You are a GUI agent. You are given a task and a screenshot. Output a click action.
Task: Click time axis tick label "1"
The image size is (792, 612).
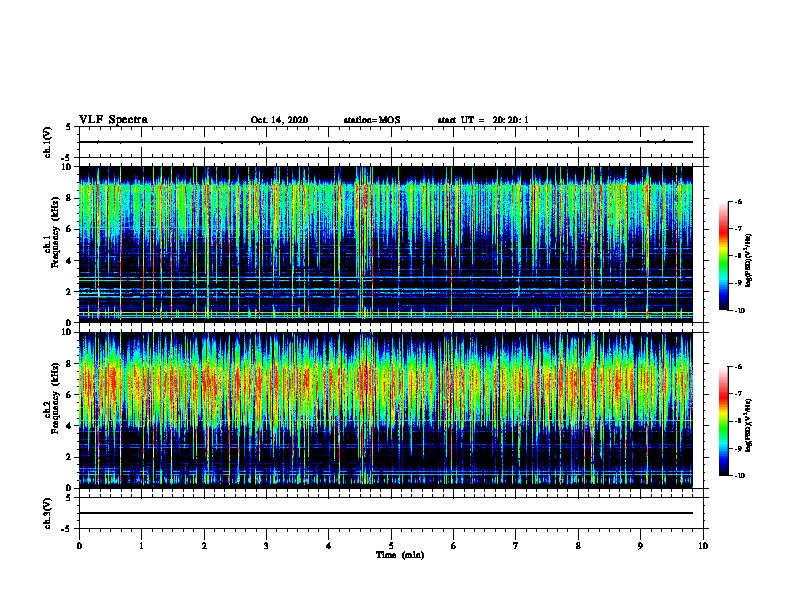click(141, 546)
